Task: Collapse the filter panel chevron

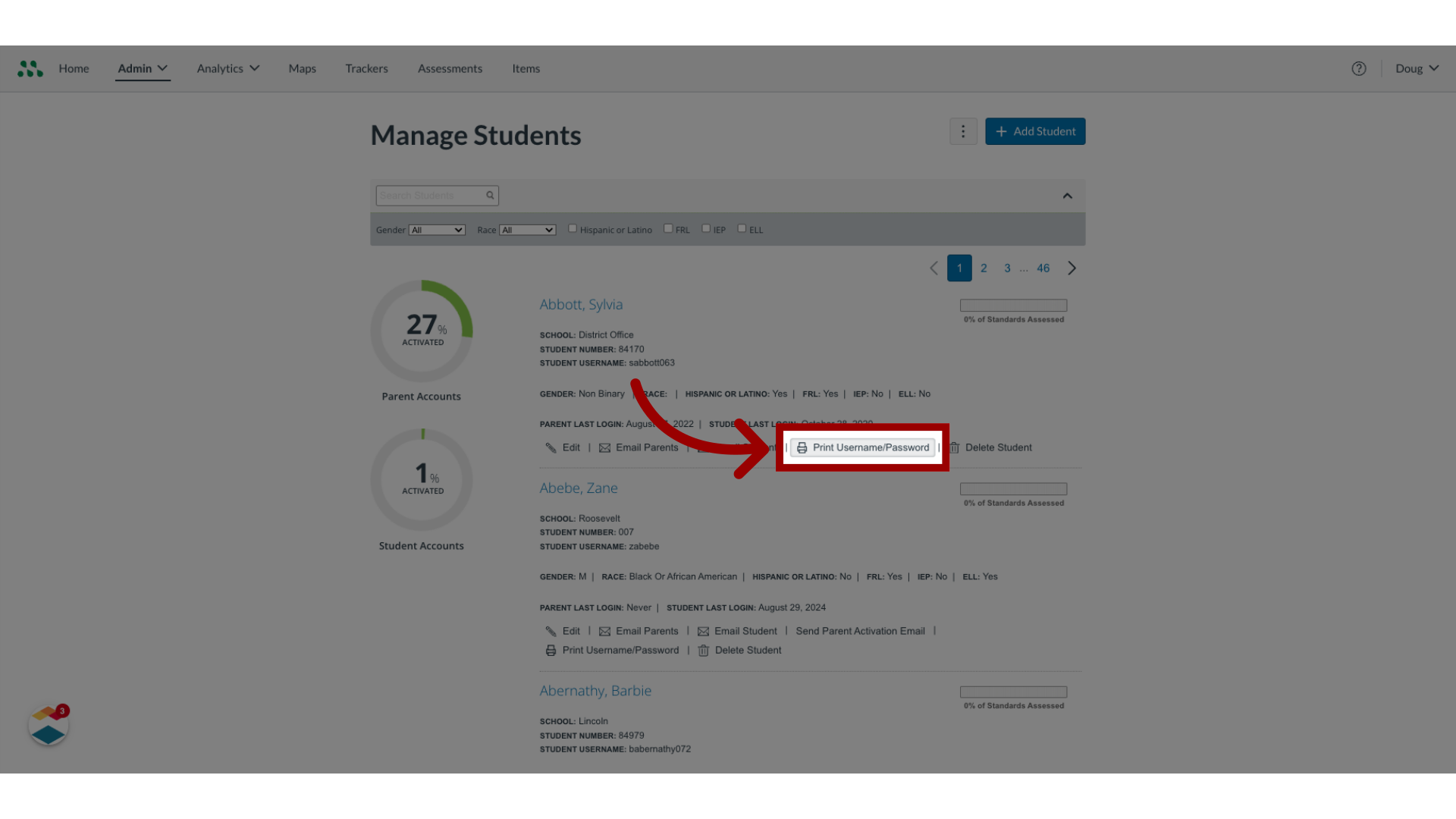Action: (1067, 196)
